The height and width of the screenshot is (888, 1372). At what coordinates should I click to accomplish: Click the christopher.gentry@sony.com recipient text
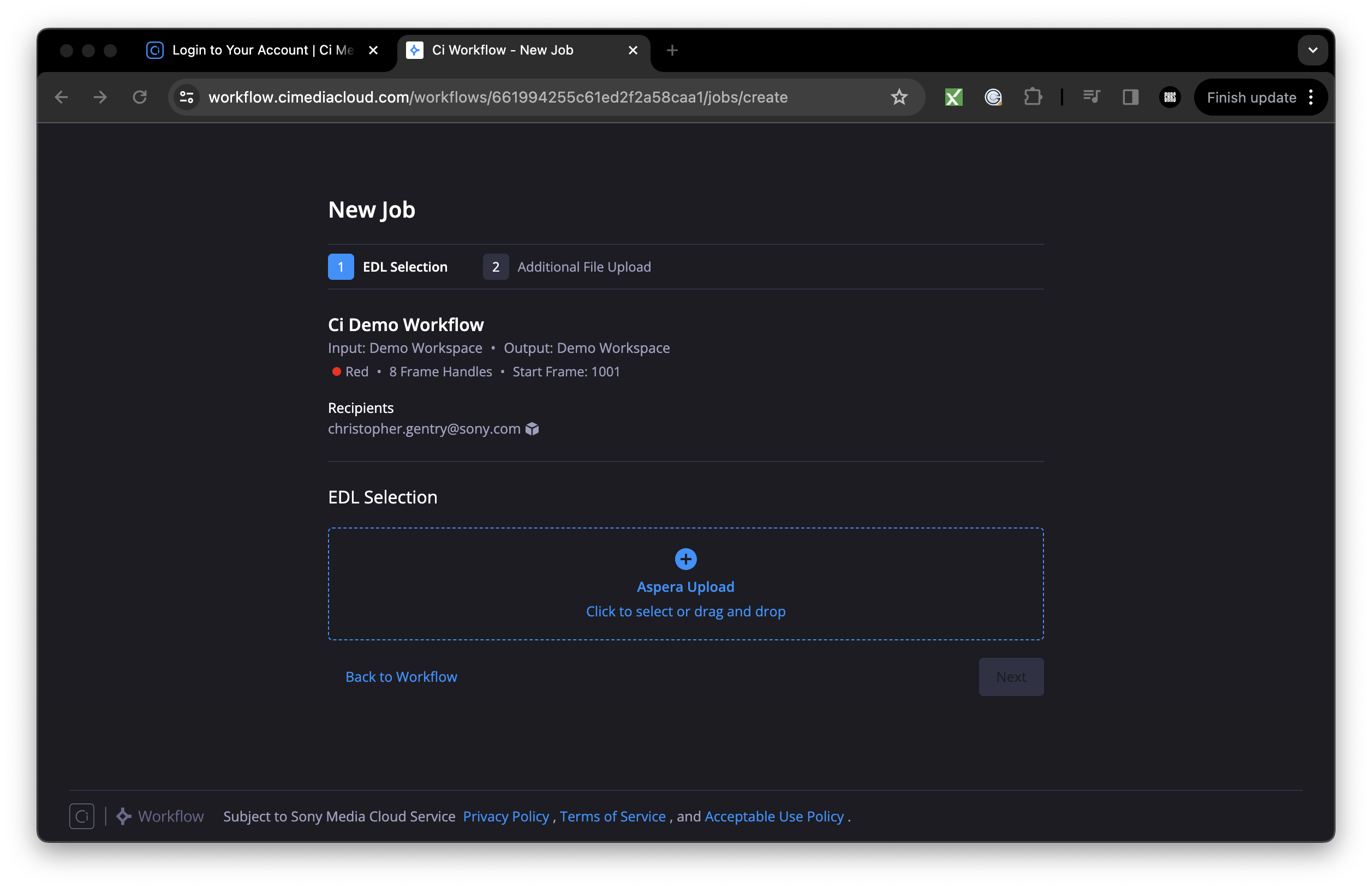coord(423,429)
